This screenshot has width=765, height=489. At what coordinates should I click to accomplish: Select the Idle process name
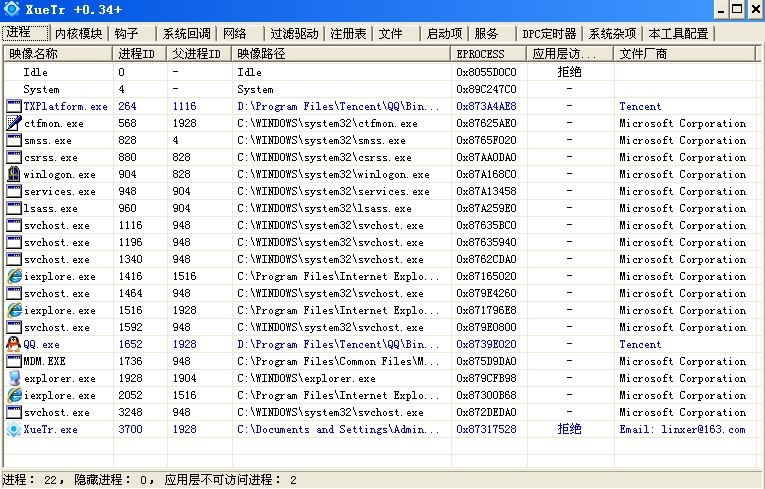click(36, 72)
